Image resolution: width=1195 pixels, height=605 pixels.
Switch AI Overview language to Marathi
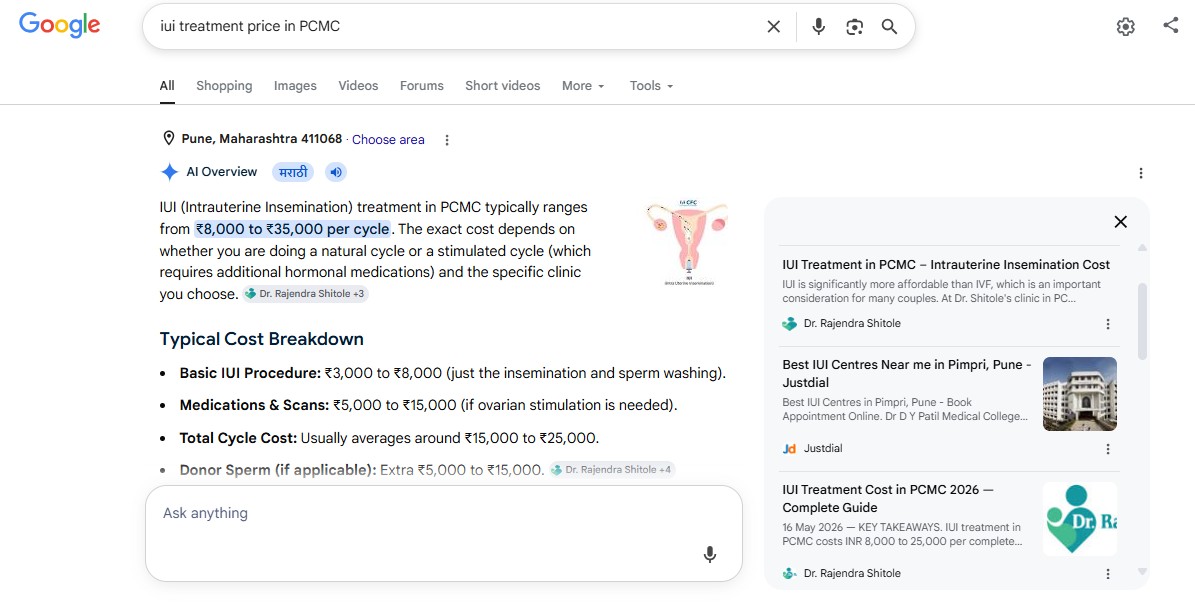coord(293,172)
